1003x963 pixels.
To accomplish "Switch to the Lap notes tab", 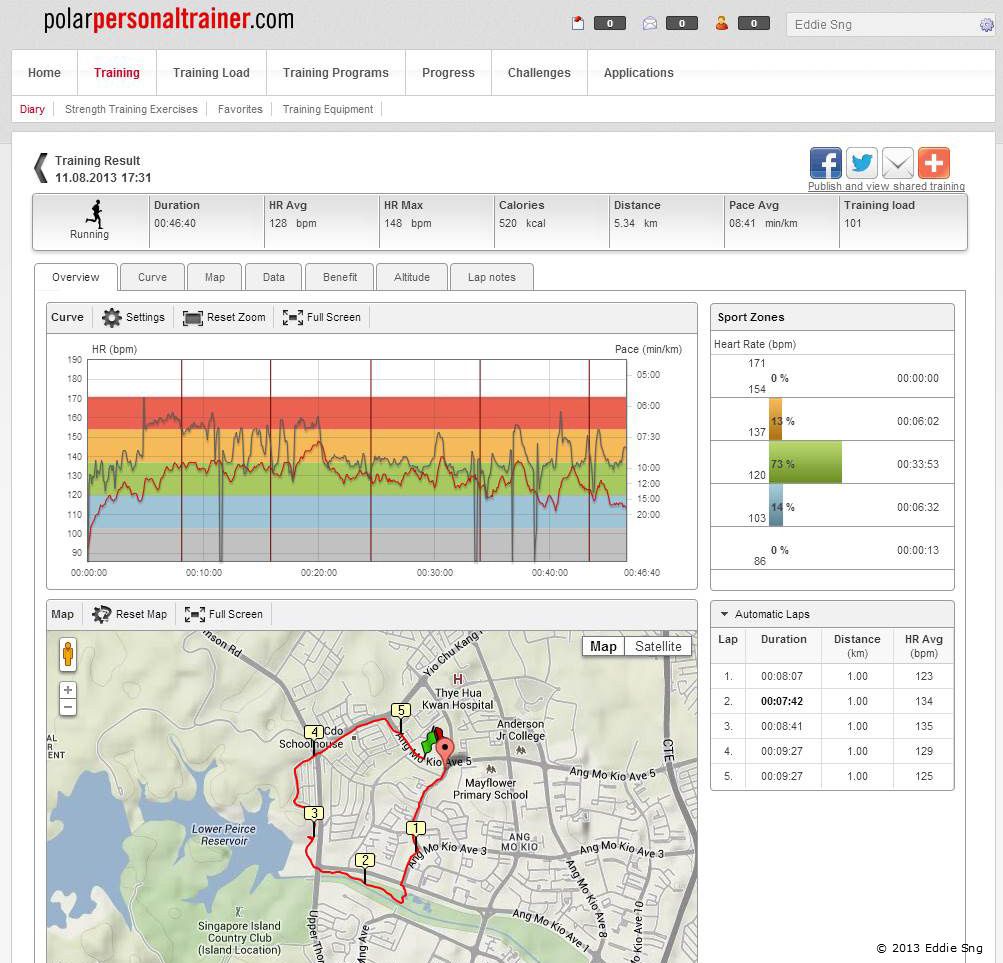I will coord(492,277).
